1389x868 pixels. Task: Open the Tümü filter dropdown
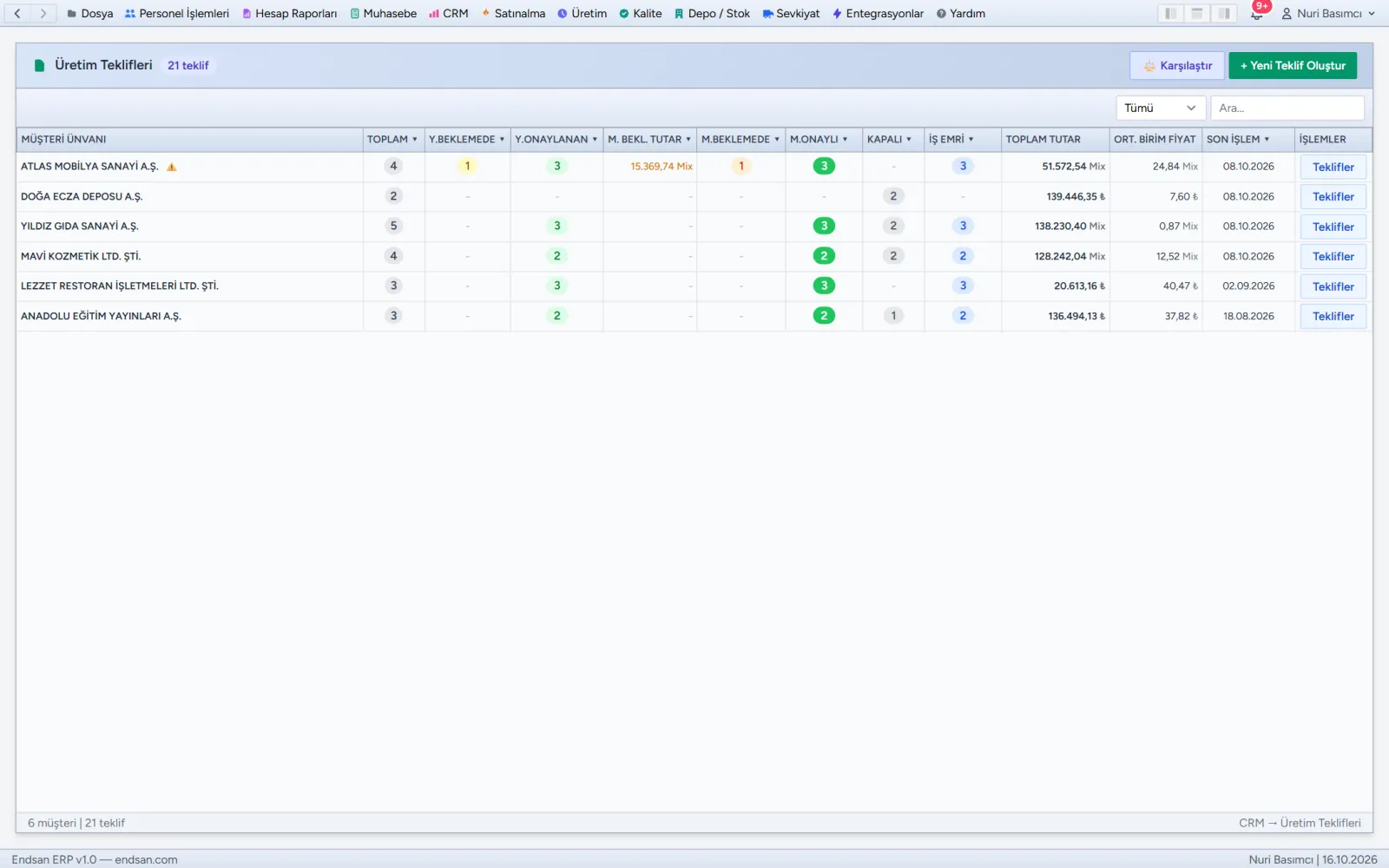click(1161, 108)
